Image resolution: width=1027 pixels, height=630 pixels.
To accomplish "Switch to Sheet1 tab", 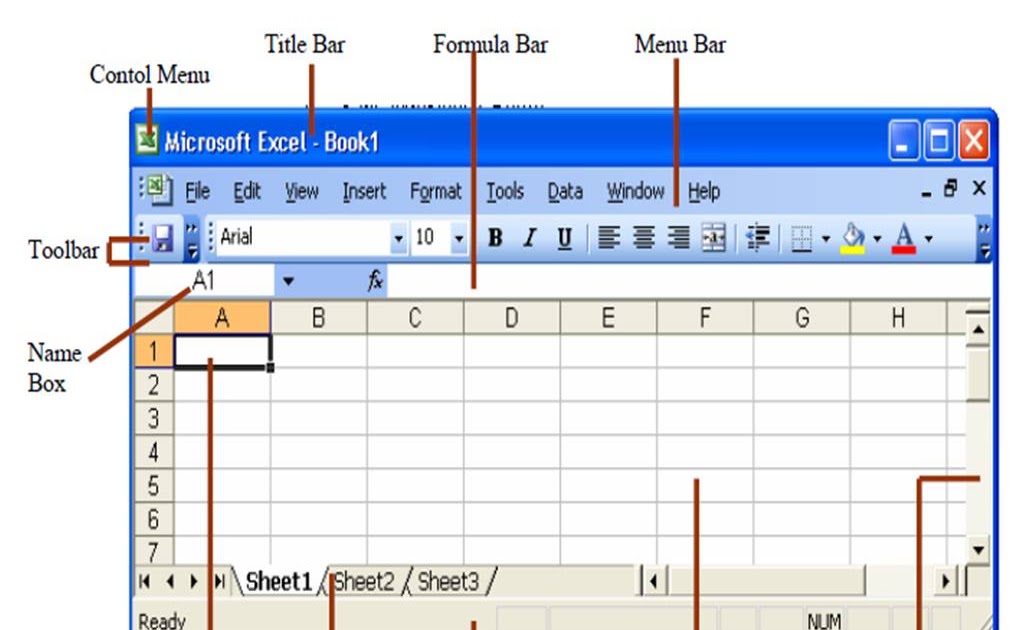I will 278,581.
